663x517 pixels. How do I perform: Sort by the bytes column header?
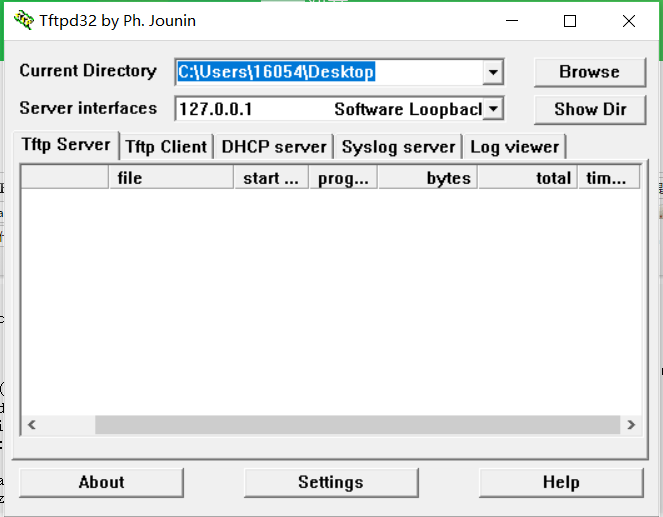pos(427,178)
